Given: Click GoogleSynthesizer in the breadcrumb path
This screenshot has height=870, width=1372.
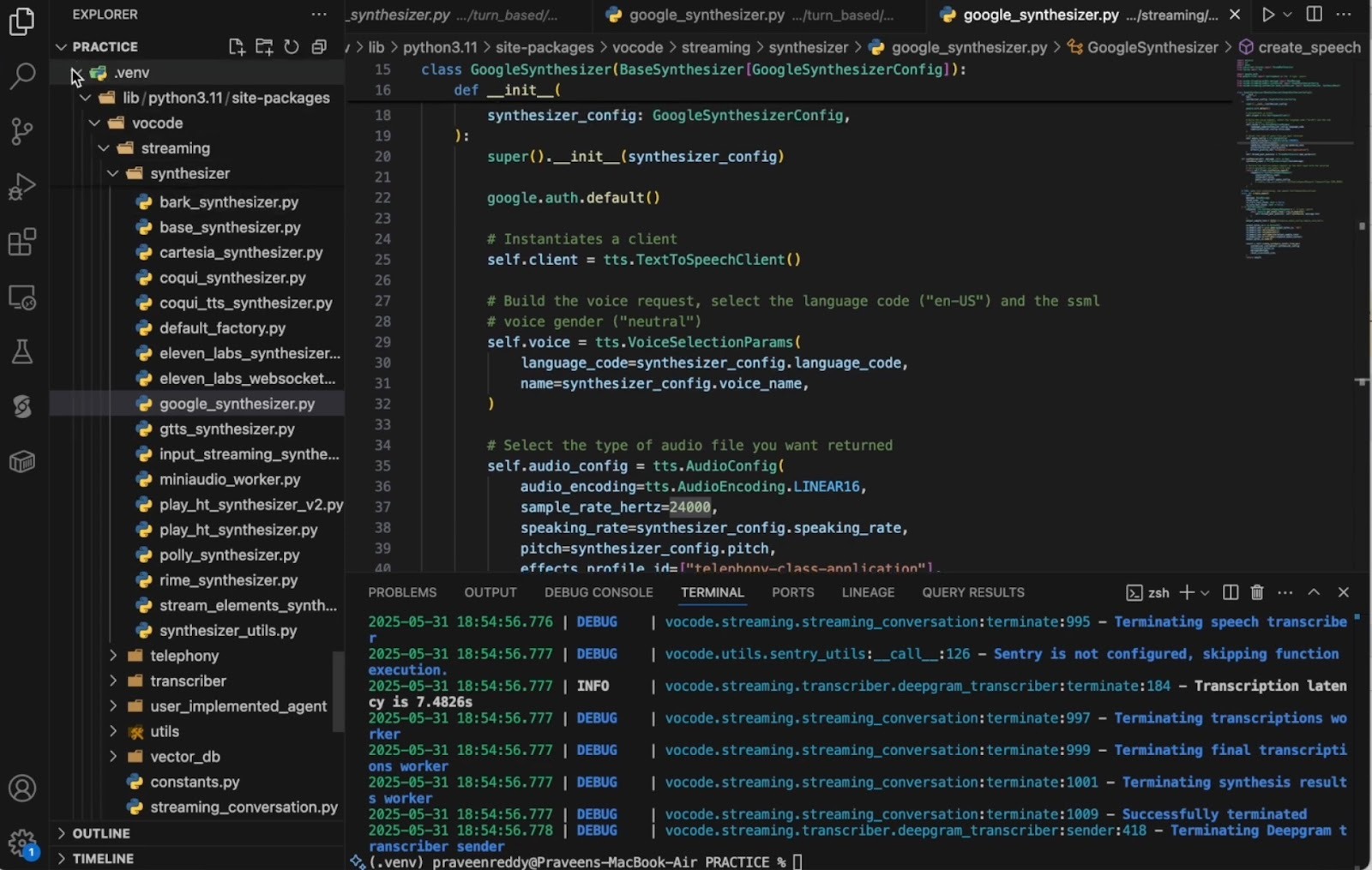Looking at the screenshot, I should pyautogui.click(x=1152, y=47).
